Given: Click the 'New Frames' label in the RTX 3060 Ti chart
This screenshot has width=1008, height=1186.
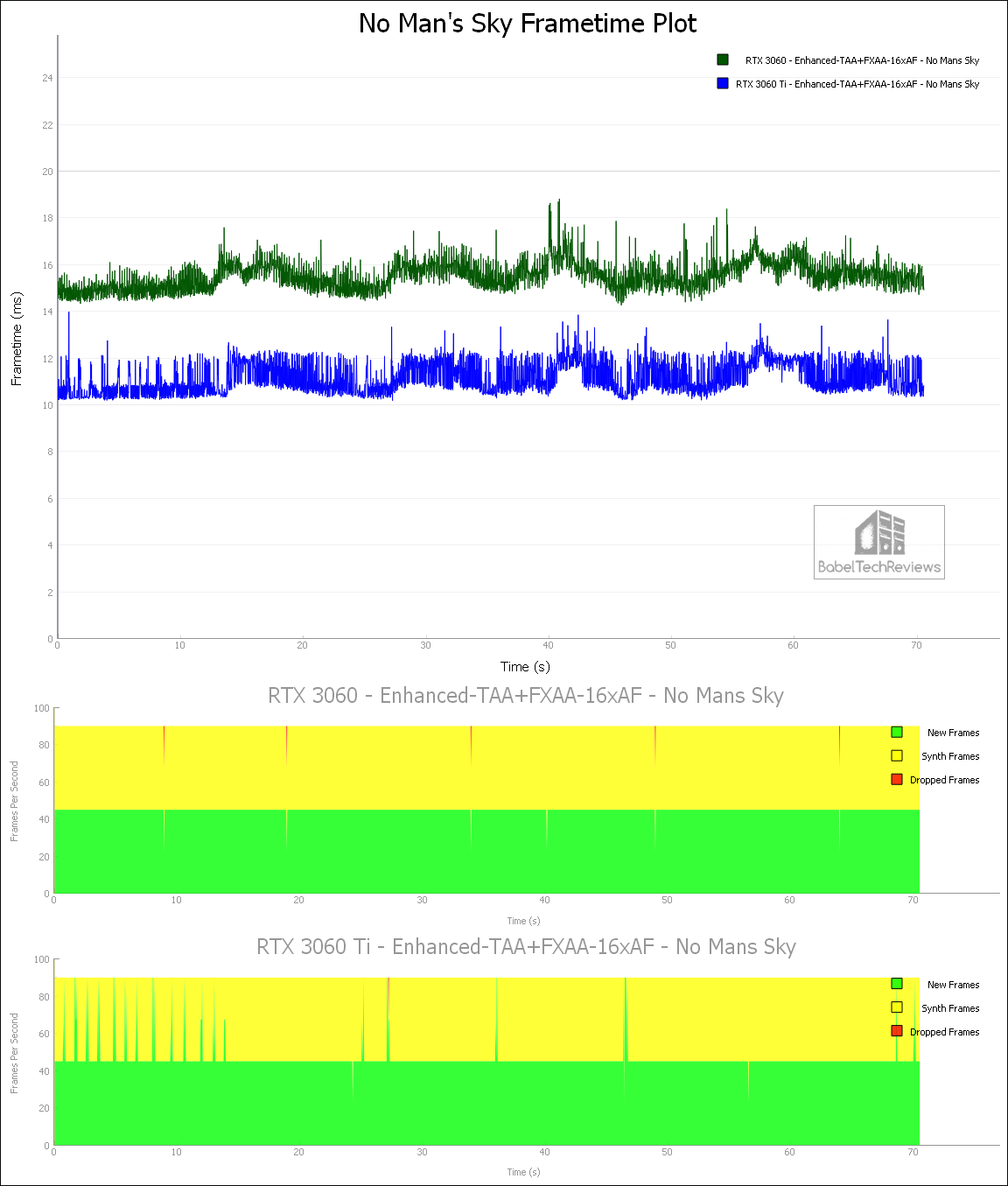Looking at the screenshot, I should click(953, 985).
